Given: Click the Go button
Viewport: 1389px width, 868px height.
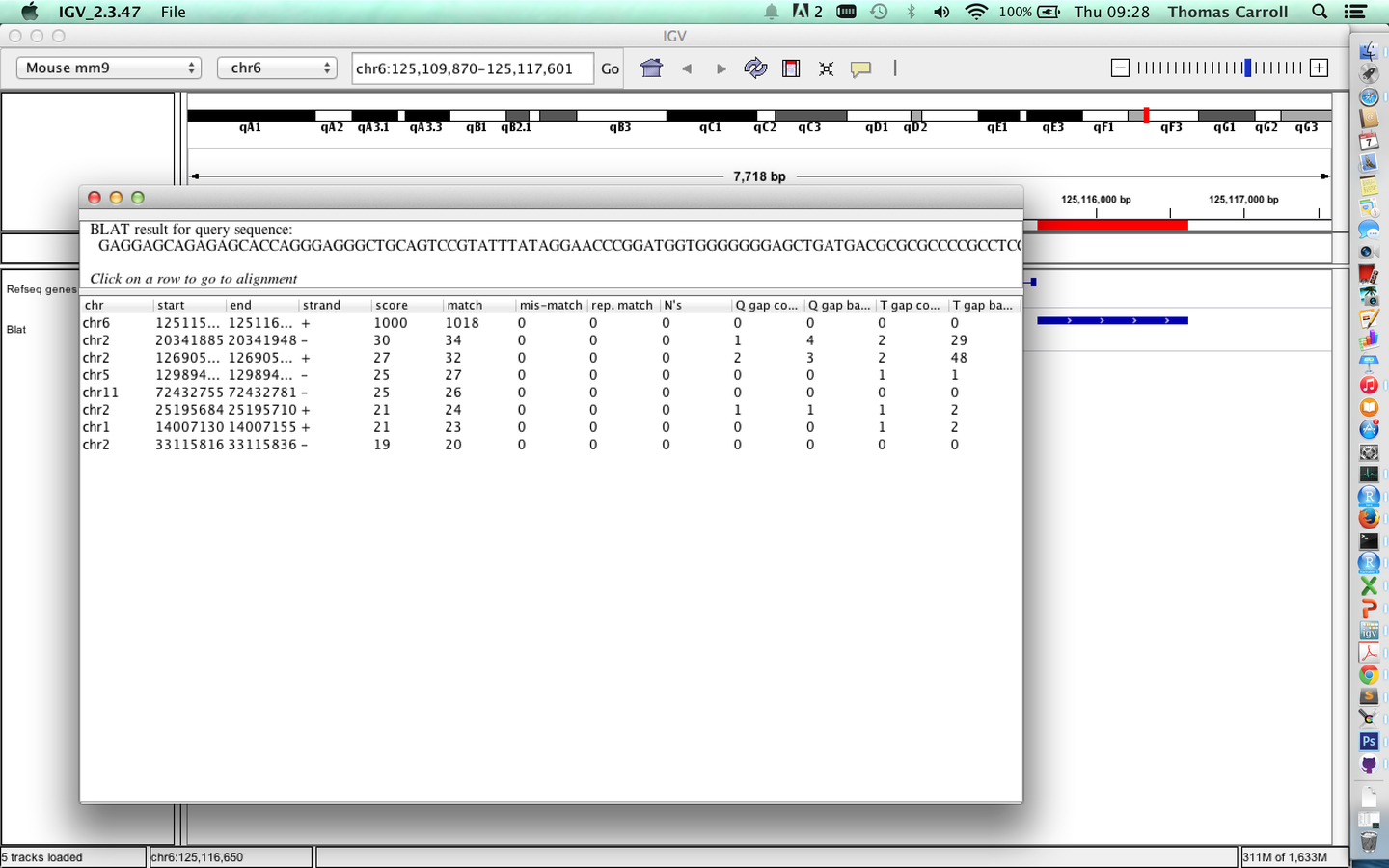Looking at the screenshot, I should pos(610,68).
